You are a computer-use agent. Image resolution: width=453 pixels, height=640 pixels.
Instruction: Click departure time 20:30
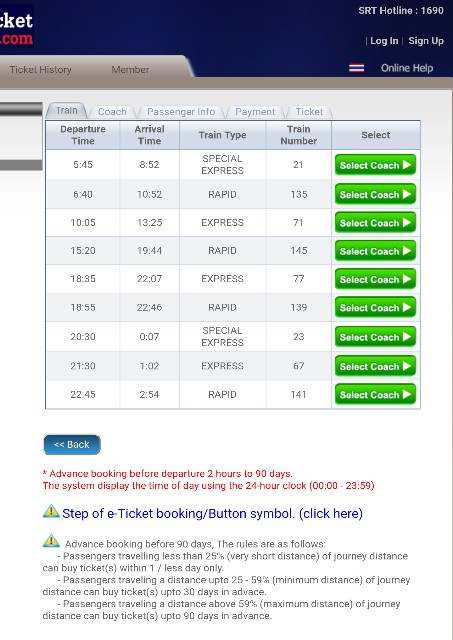coord(83,337)
